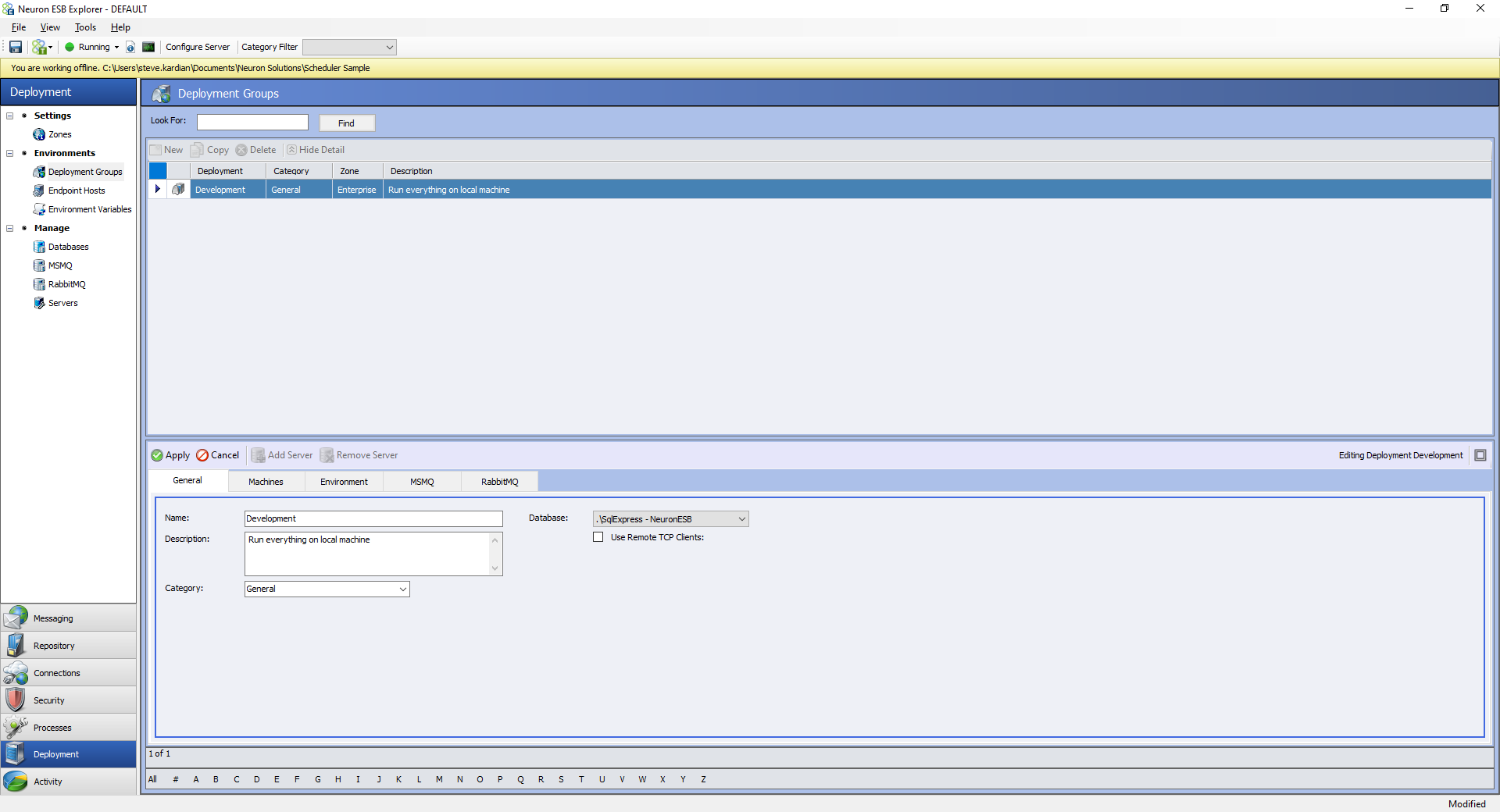Open the Security section
The width and height of the screenshot is (1500, 812).
(x=69, y=700)
